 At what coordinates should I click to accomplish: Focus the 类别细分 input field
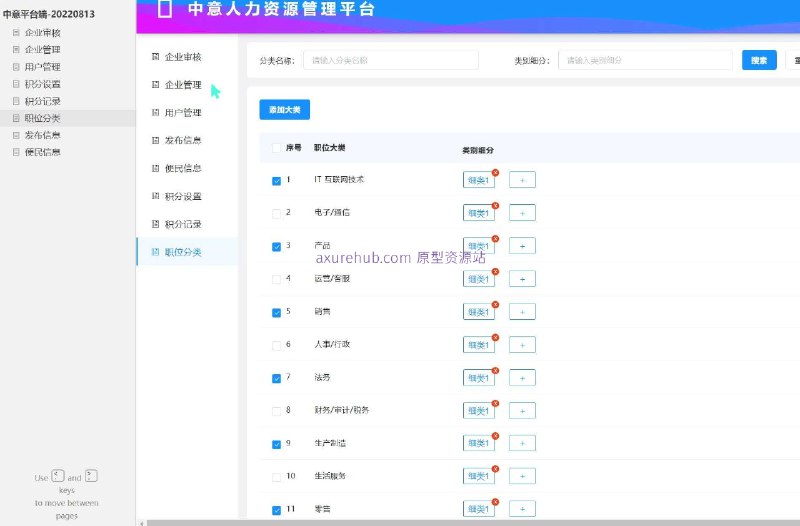coord(645,60)
